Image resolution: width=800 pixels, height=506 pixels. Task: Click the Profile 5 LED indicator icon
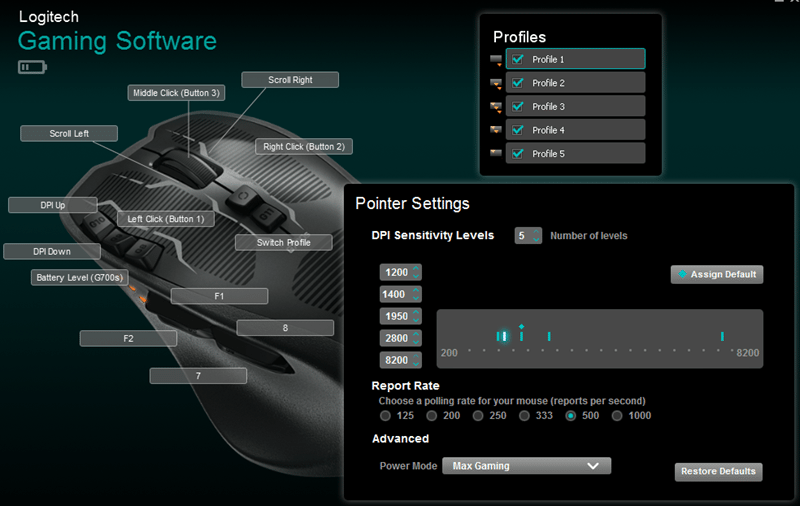[x=496, y=153]
